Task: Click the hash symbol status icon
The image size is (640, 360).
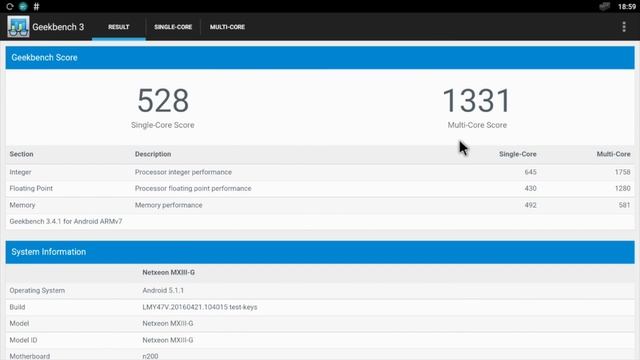Action: 36,6
